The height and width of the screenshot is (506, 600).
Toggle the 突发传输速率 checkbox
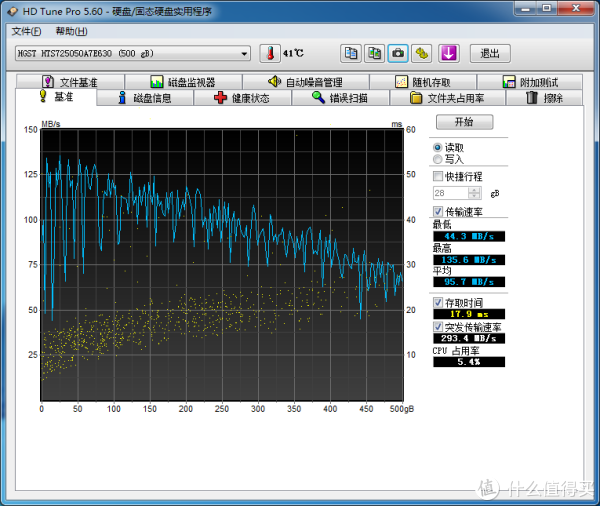coord(438,326)
